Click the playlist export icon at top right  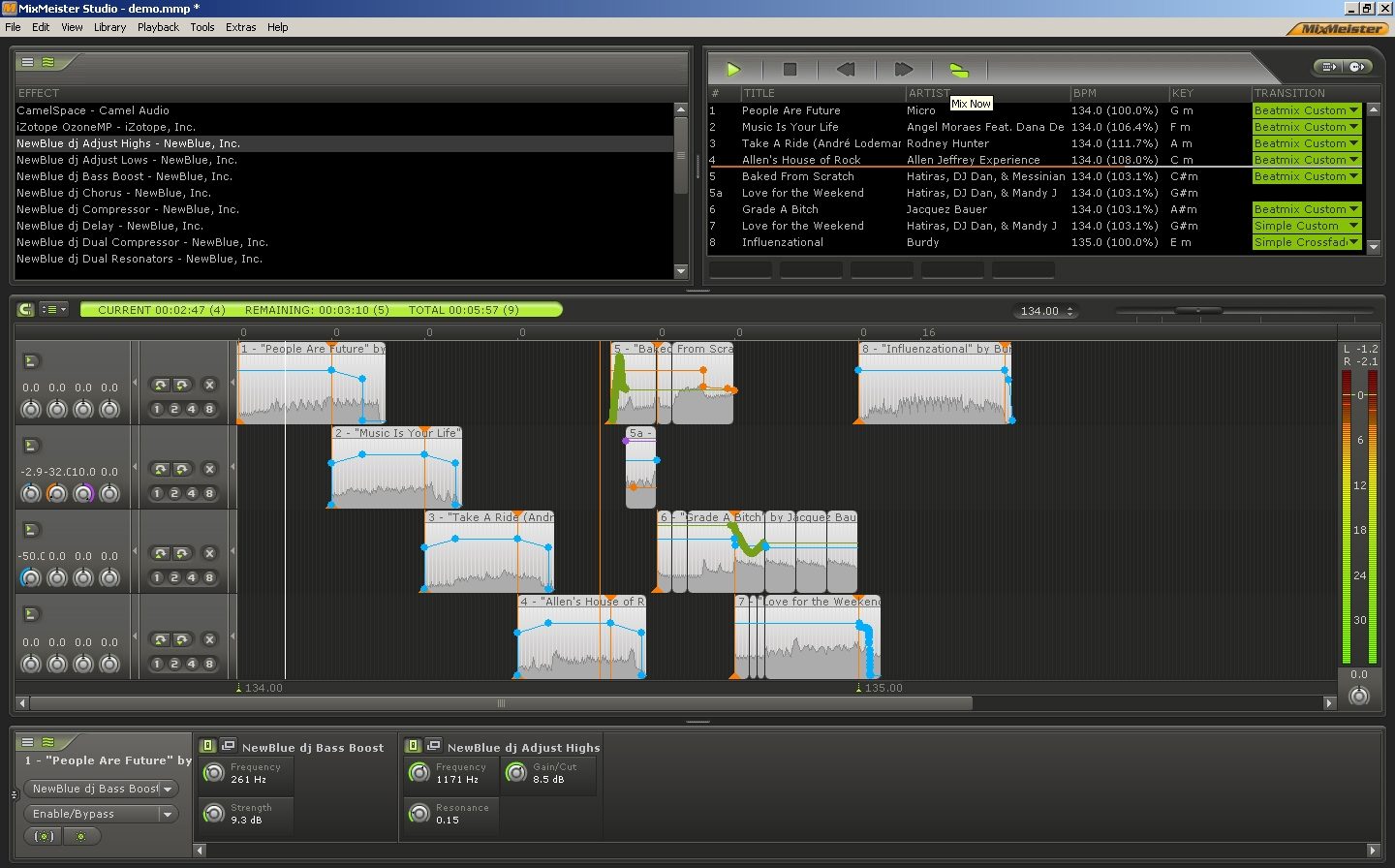point(1329,67)
